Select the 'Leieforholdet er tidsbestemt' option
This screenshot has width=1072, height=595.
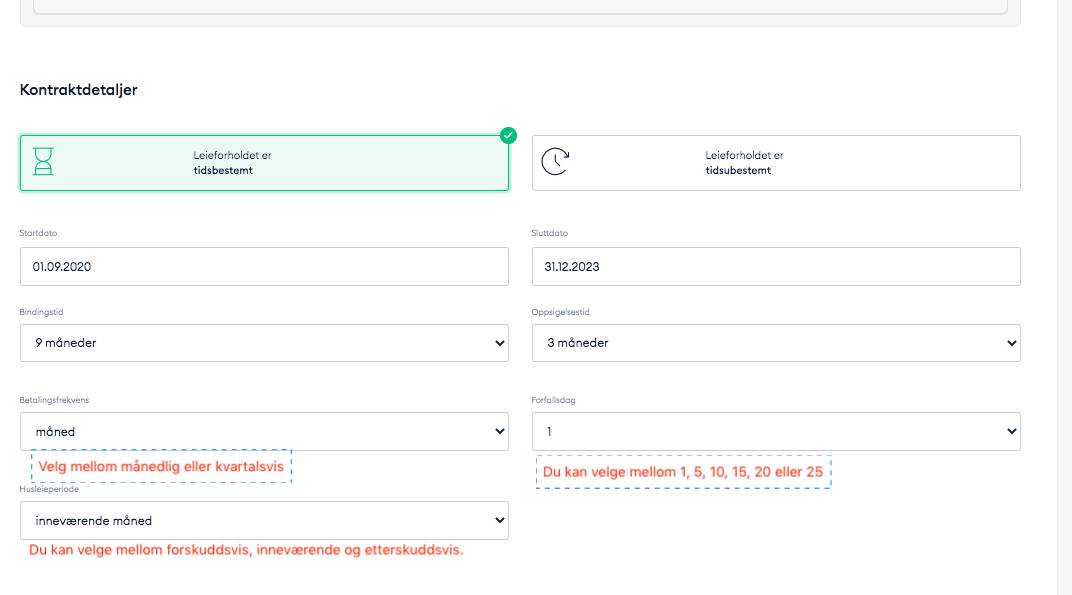pos(264,162)
